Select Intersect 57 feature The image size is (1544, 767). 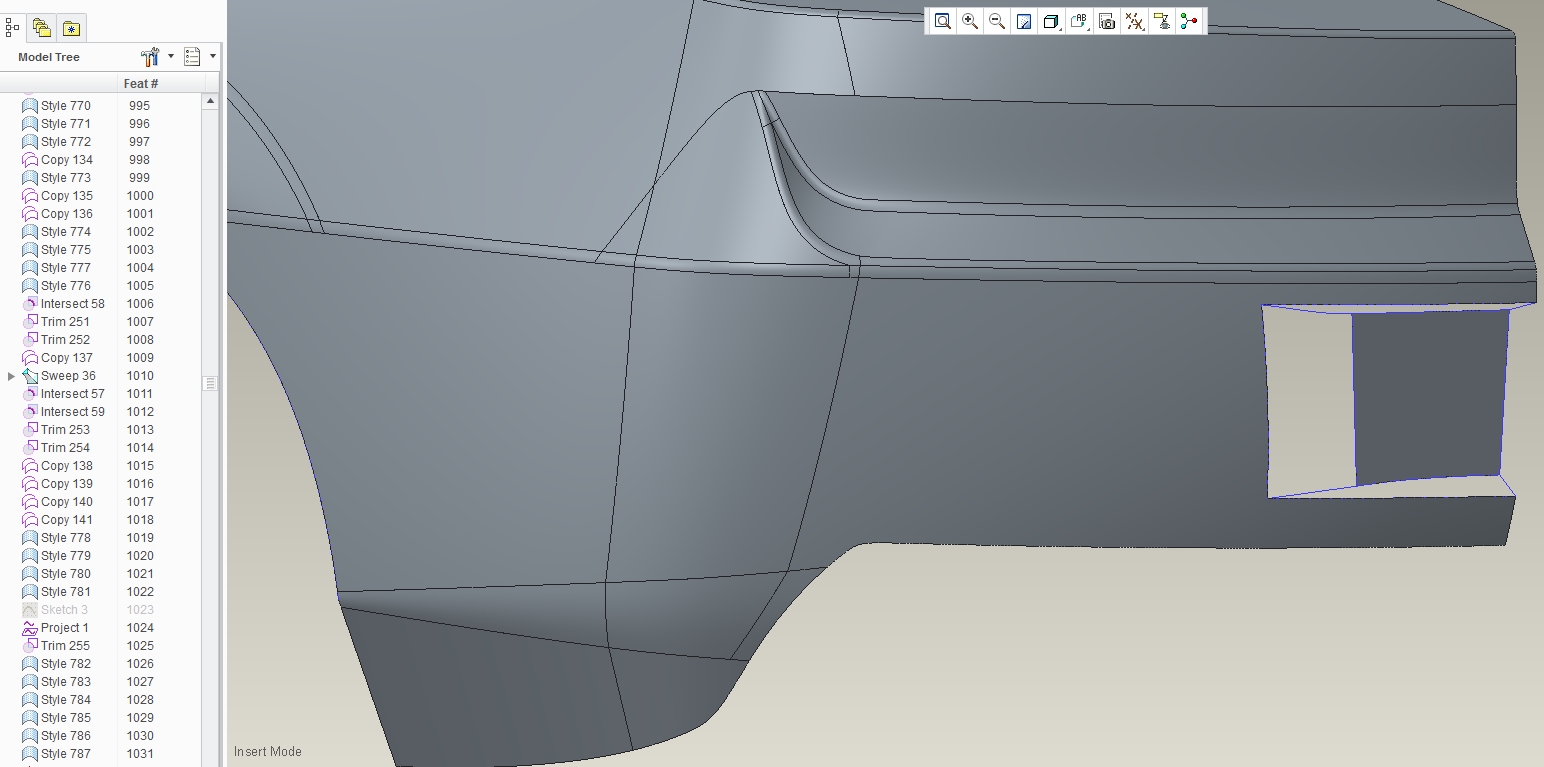(72, 394)
